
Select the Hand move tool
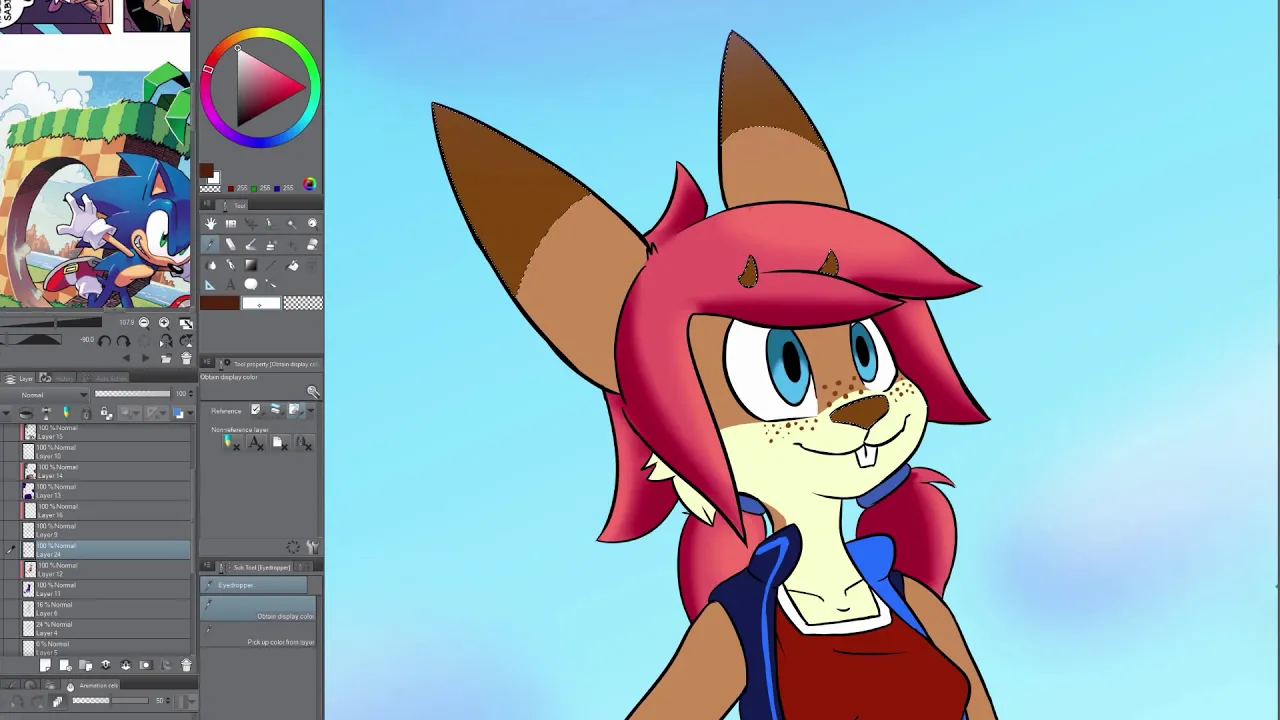(x=211, y=223)
